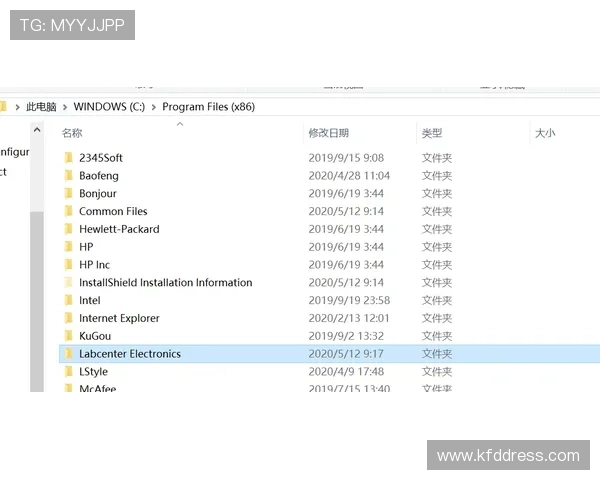Open the chevron before 此电脑 in the address bar

[17, 107]
